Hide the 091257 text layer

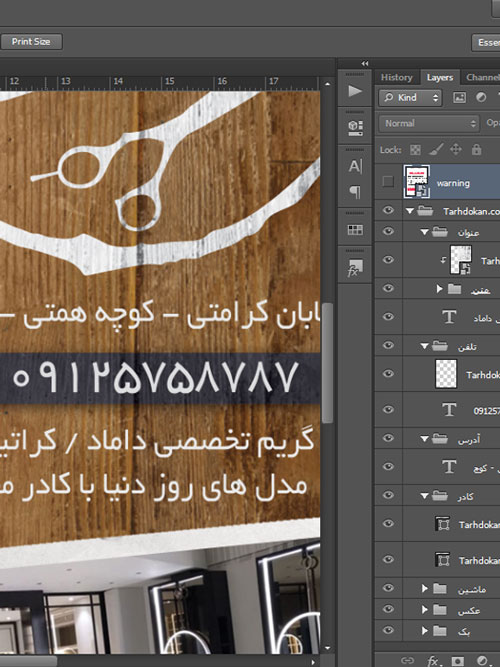pos(388,410)
